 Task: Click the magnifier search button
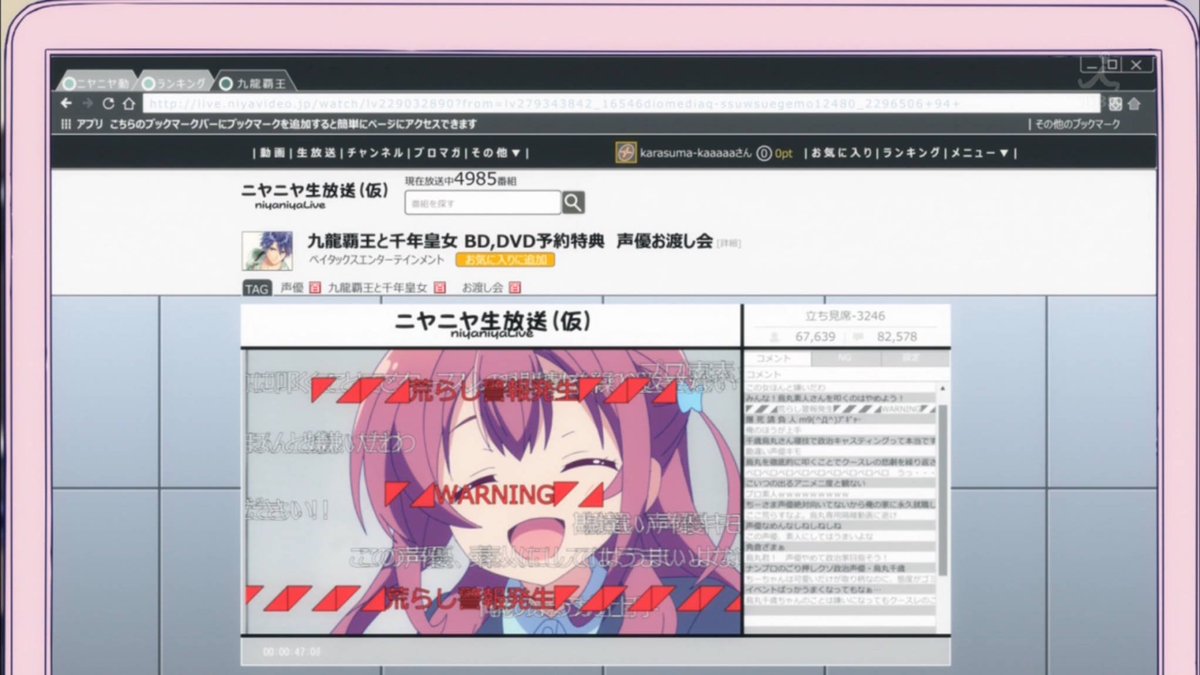(572, 203)
